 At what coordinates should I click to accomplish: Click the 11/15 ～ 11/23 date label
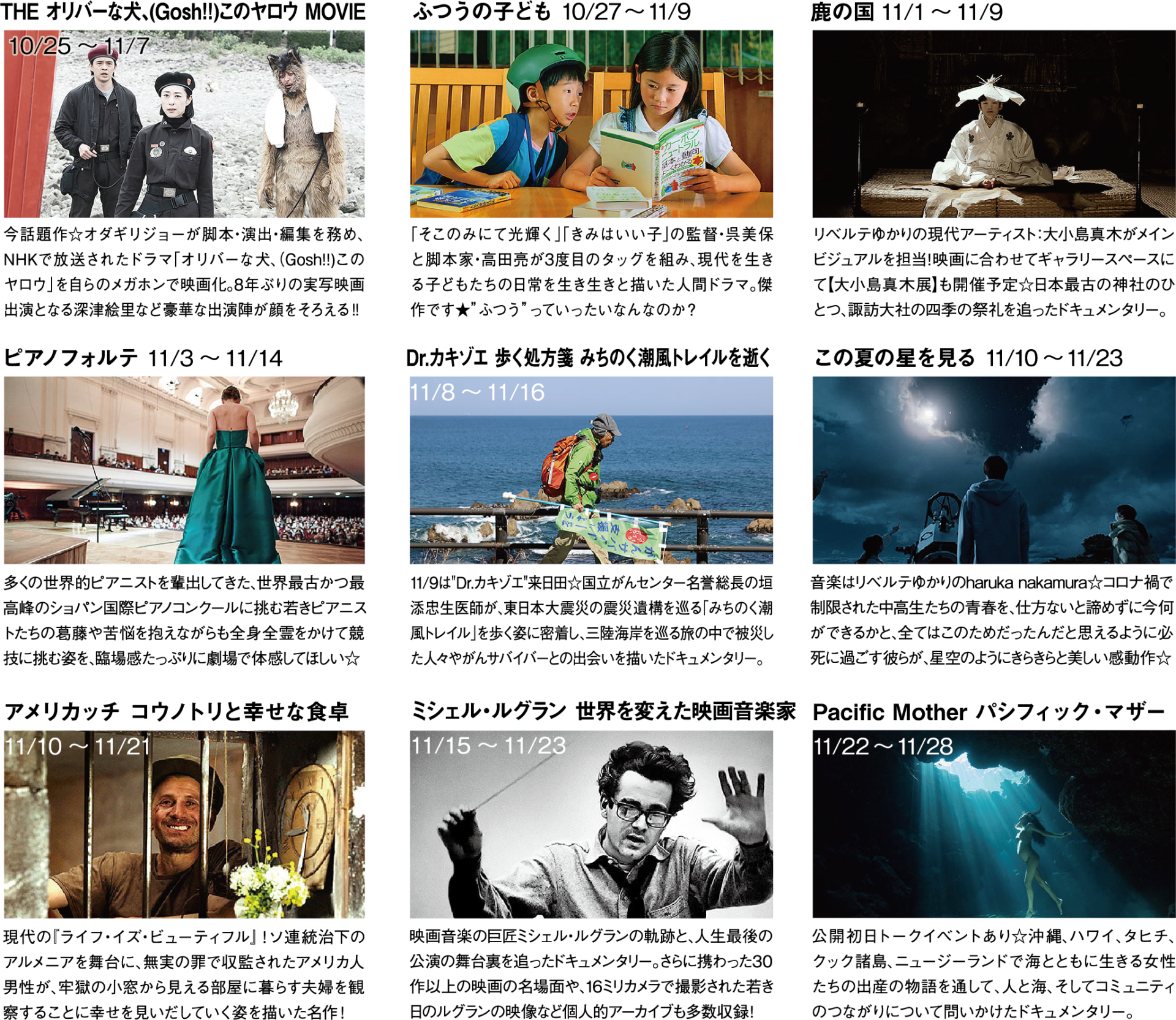tap(488, 746)
